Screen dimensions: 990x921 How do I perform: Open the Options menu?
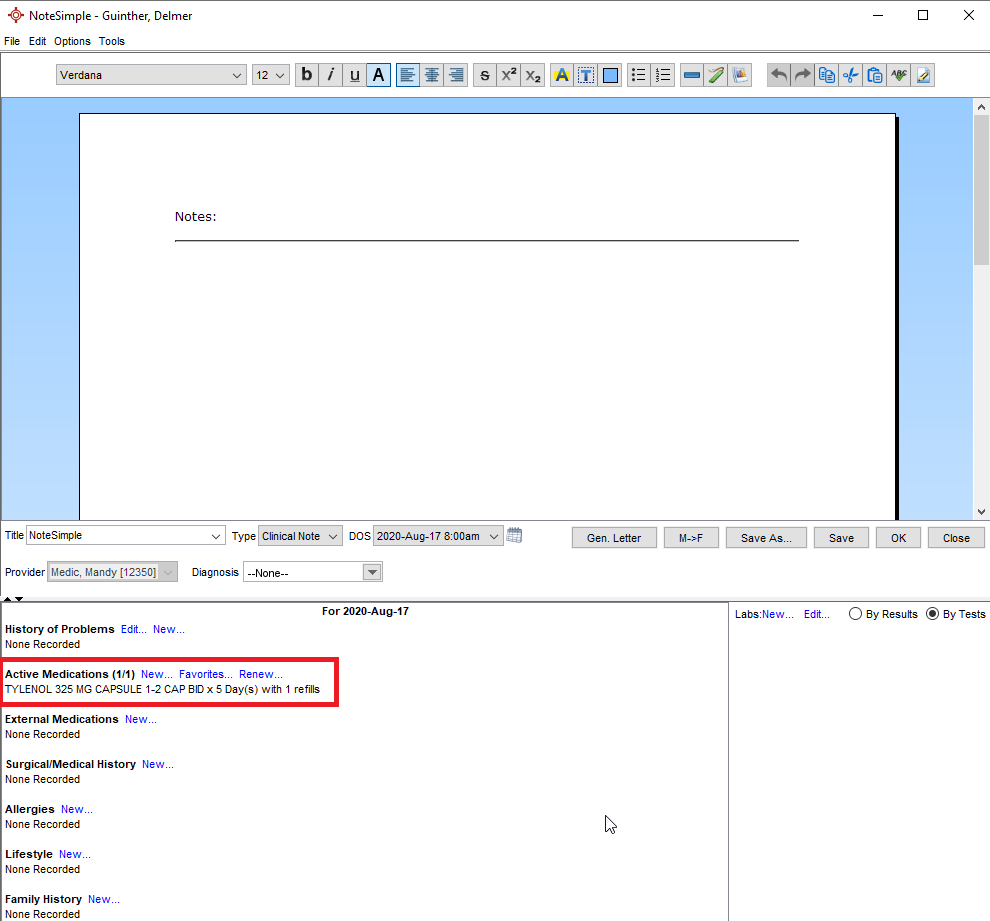click(x=72, y=41)
